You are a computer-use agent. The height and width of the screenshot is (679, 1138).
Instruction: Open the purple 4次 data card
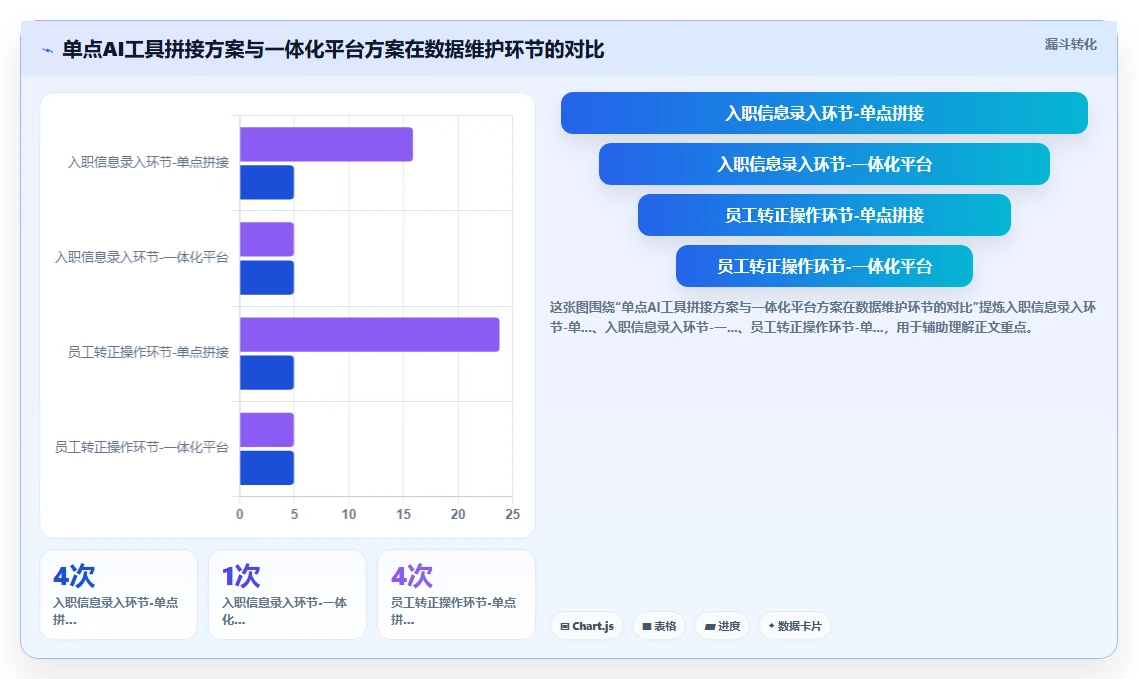pos(457,594)
